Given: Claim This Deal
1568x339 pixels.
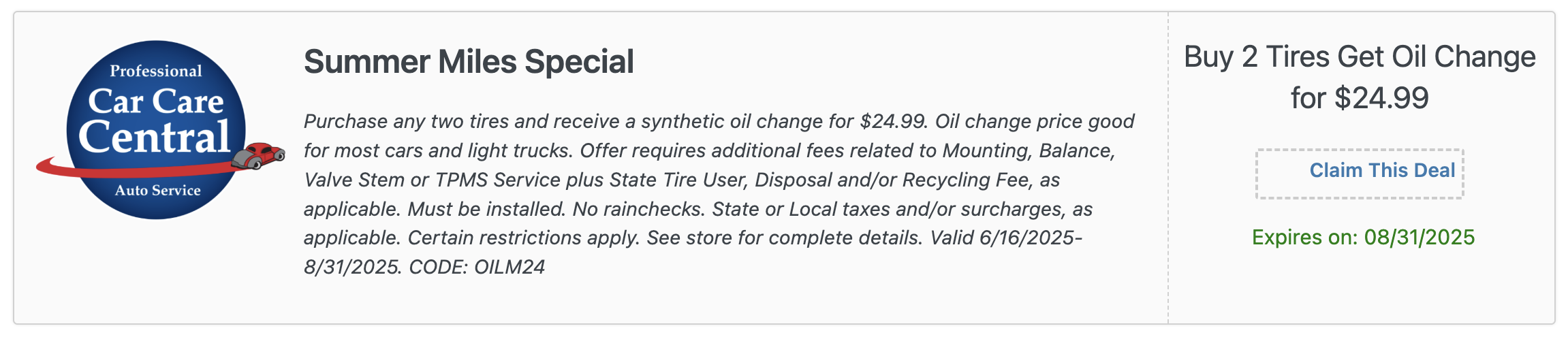Looking at the screenshot, I should (1382, 170).
